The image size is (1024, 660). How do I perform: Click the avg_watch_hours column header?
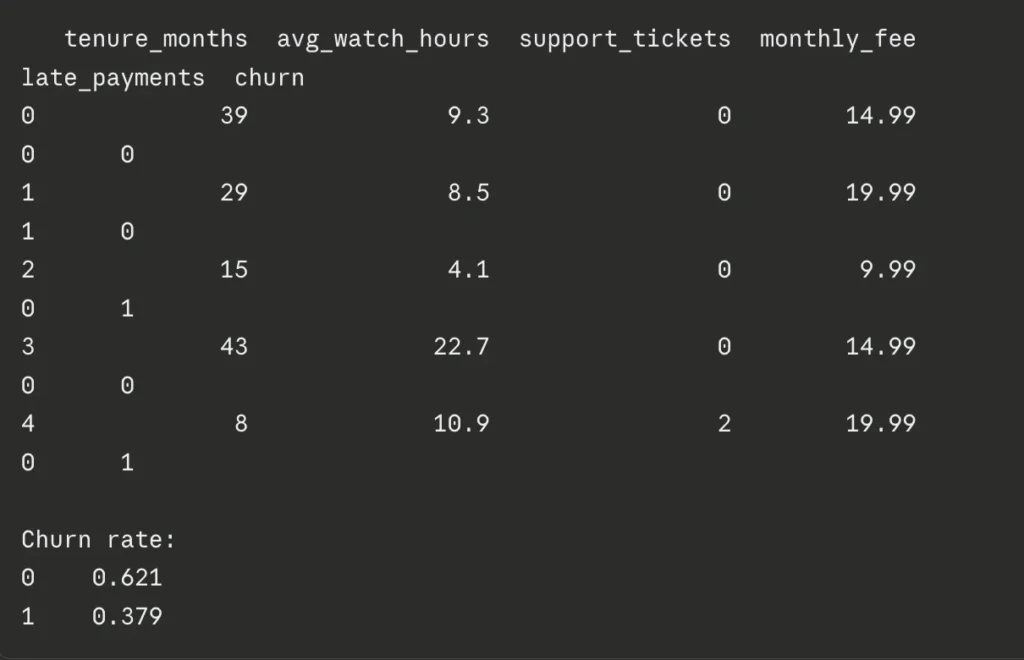click(x=383, y=39)
